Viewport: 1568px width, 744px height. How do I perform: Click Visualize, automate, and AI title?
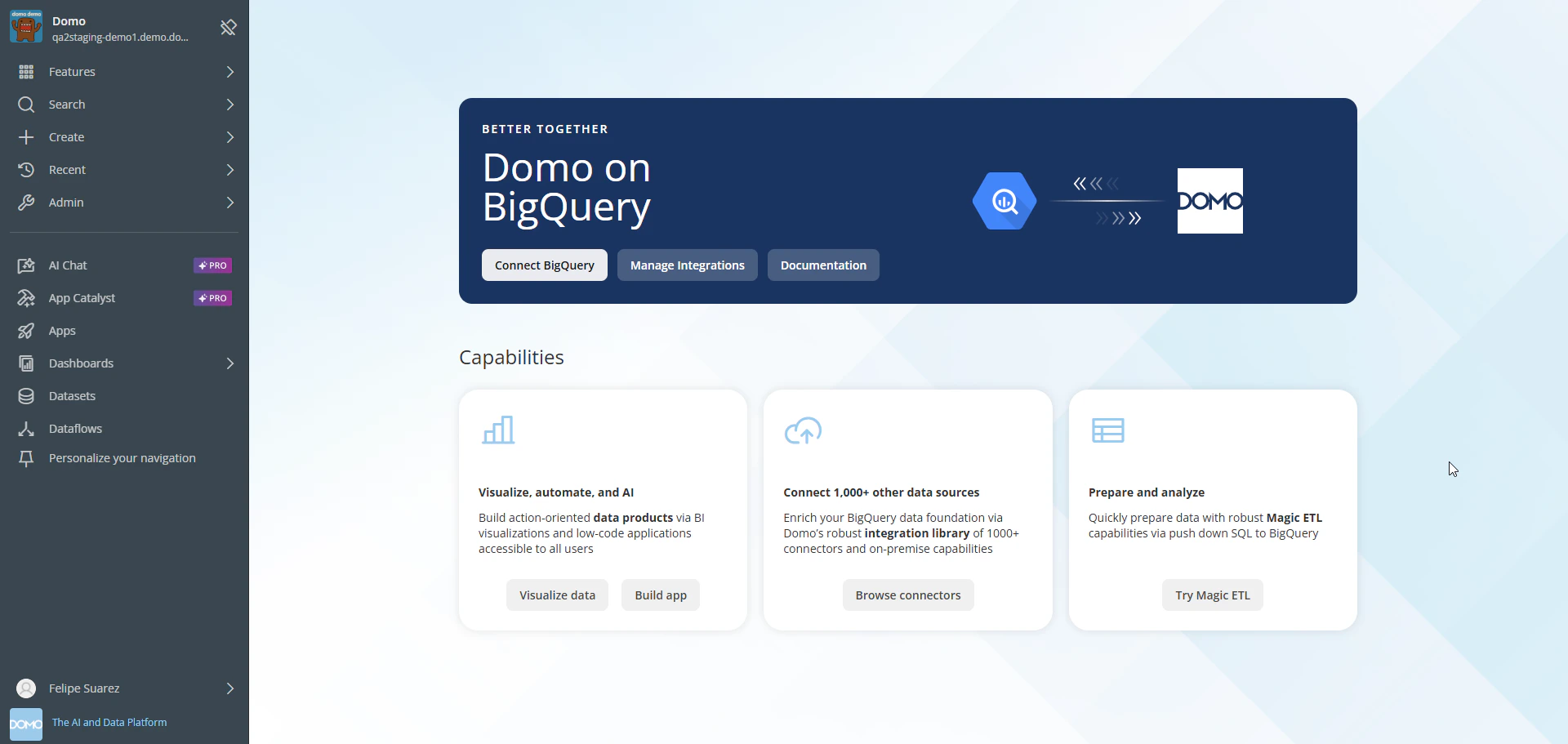[x=556, y=492]
